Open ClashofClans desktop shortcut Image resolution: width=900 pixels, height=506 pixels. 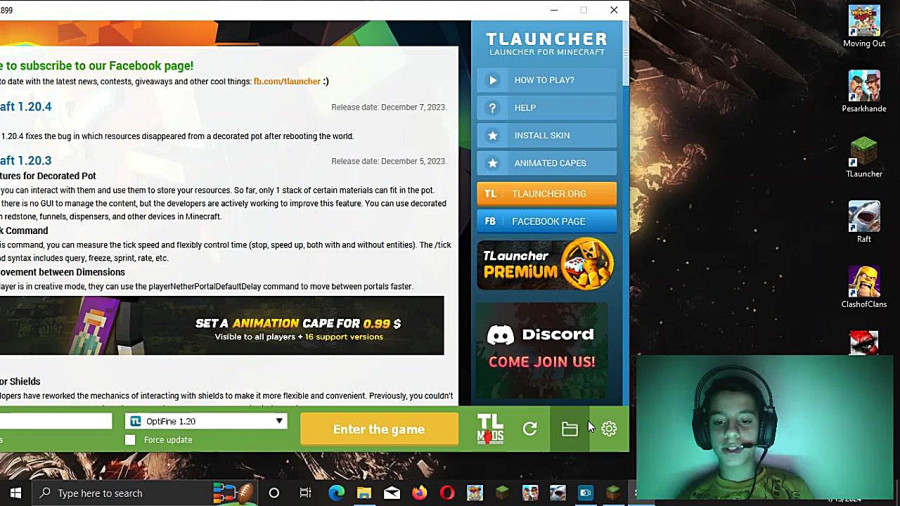point(864,287)
